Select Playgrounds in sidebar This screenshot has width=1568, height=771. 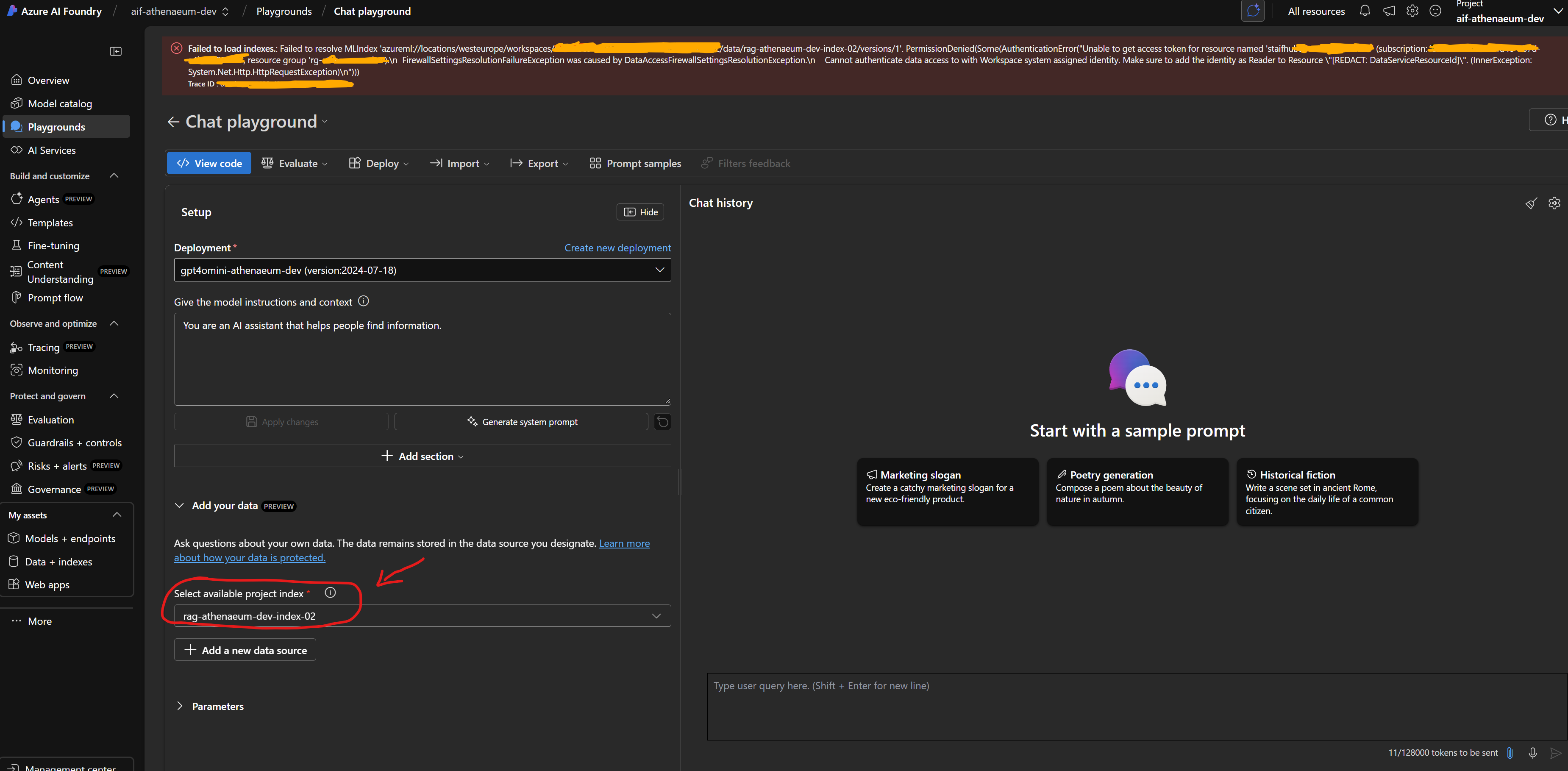pyautogui.click(x=66, y=127)
